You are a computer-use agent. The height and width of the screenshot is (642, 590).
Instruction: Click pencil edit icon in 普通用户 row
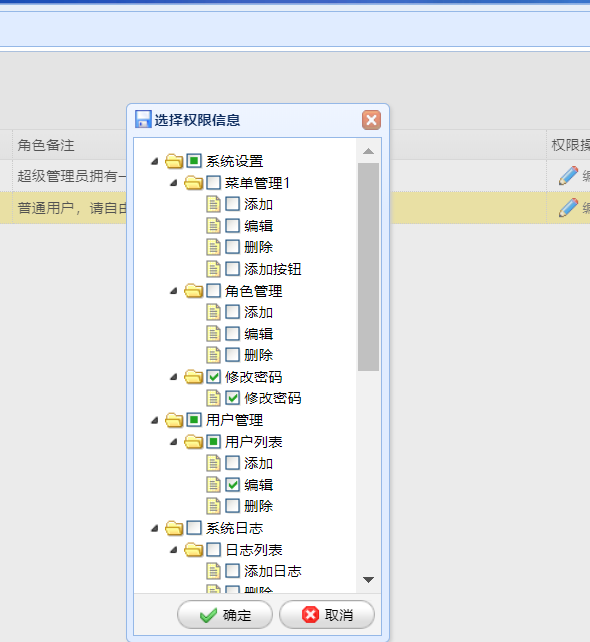click(568, 208)
